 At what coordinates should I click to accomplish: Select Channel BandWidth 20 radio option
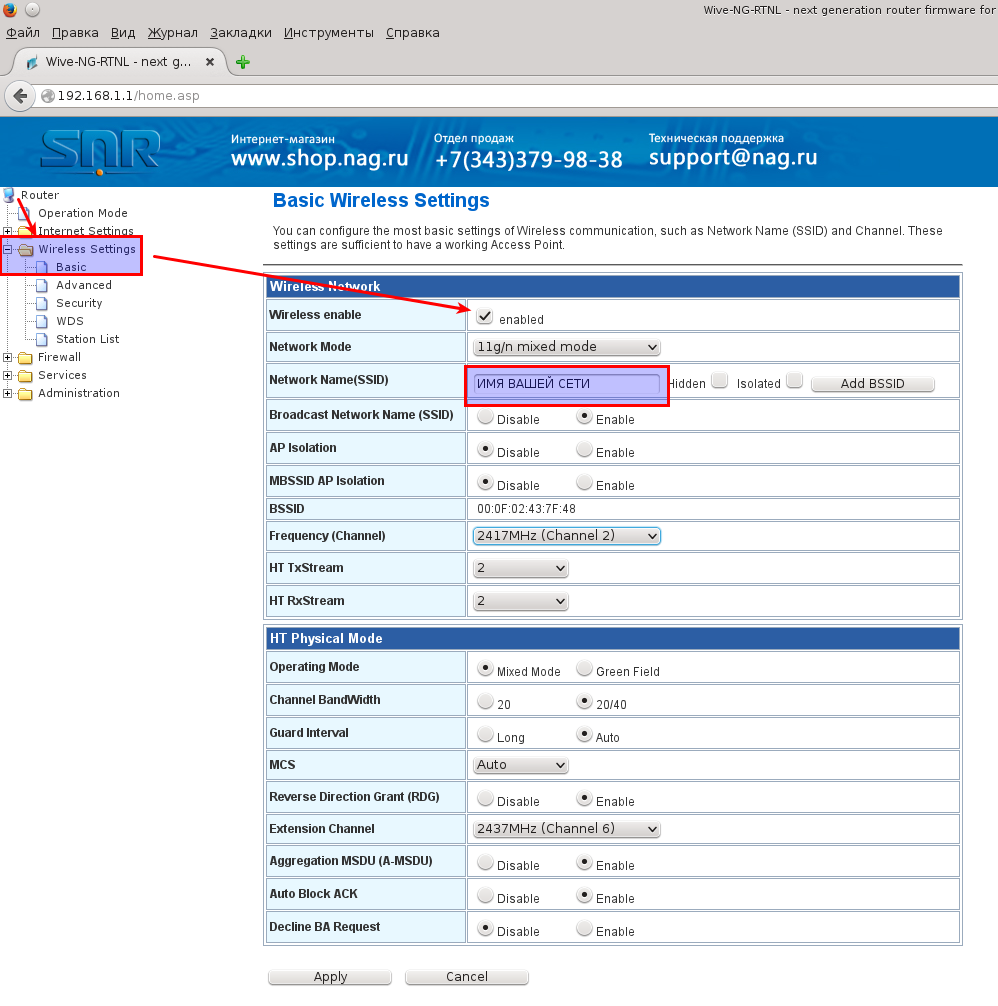coord(485,701)
